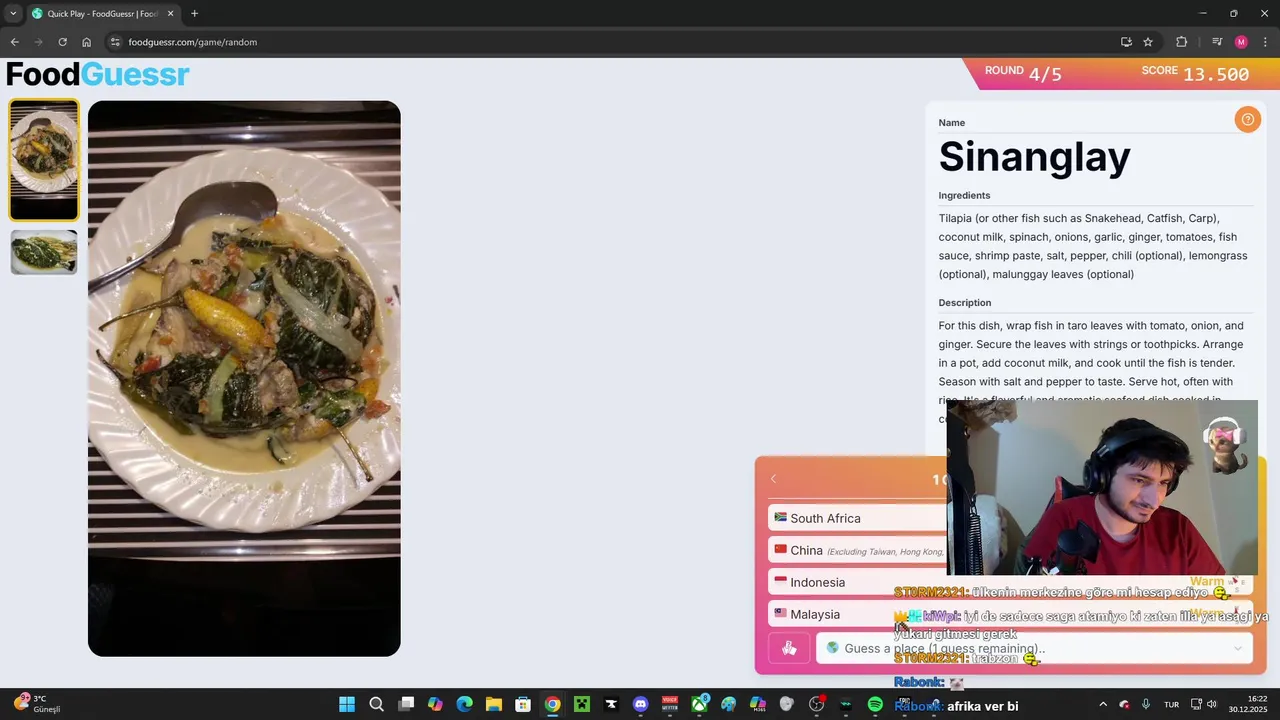This screenshot has height=720, width=1280.
Task: Go back in browser history
Action: pos(14,42)
